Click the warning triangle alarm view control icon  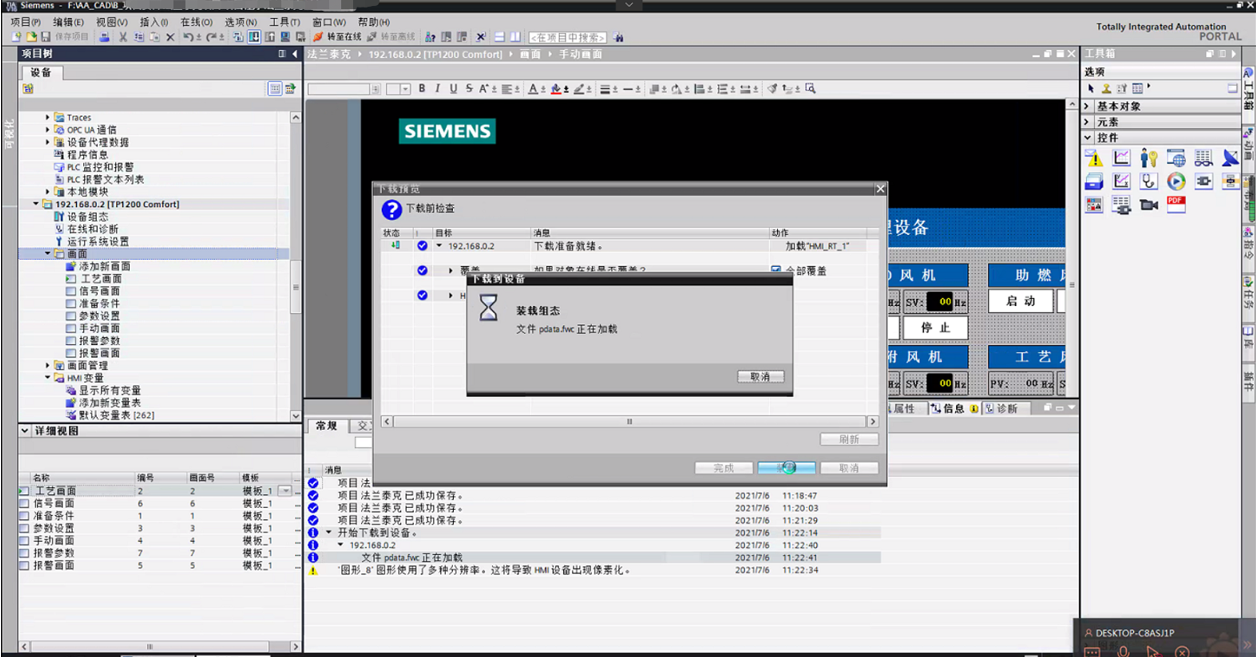[1095, 158]
